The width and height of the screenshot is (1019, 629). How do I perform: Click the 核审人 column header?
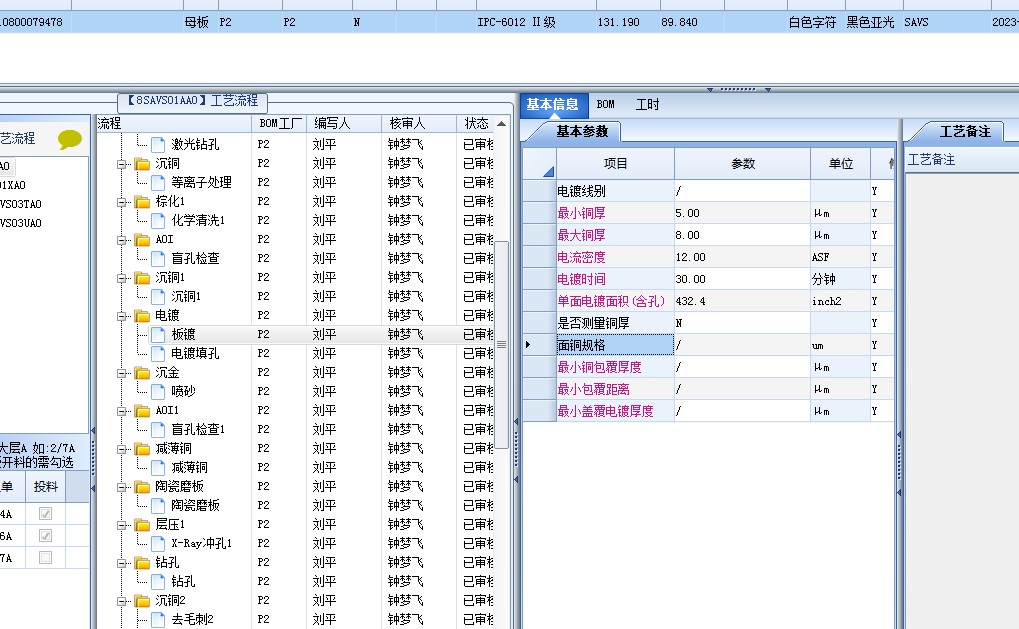coord(419,123)
